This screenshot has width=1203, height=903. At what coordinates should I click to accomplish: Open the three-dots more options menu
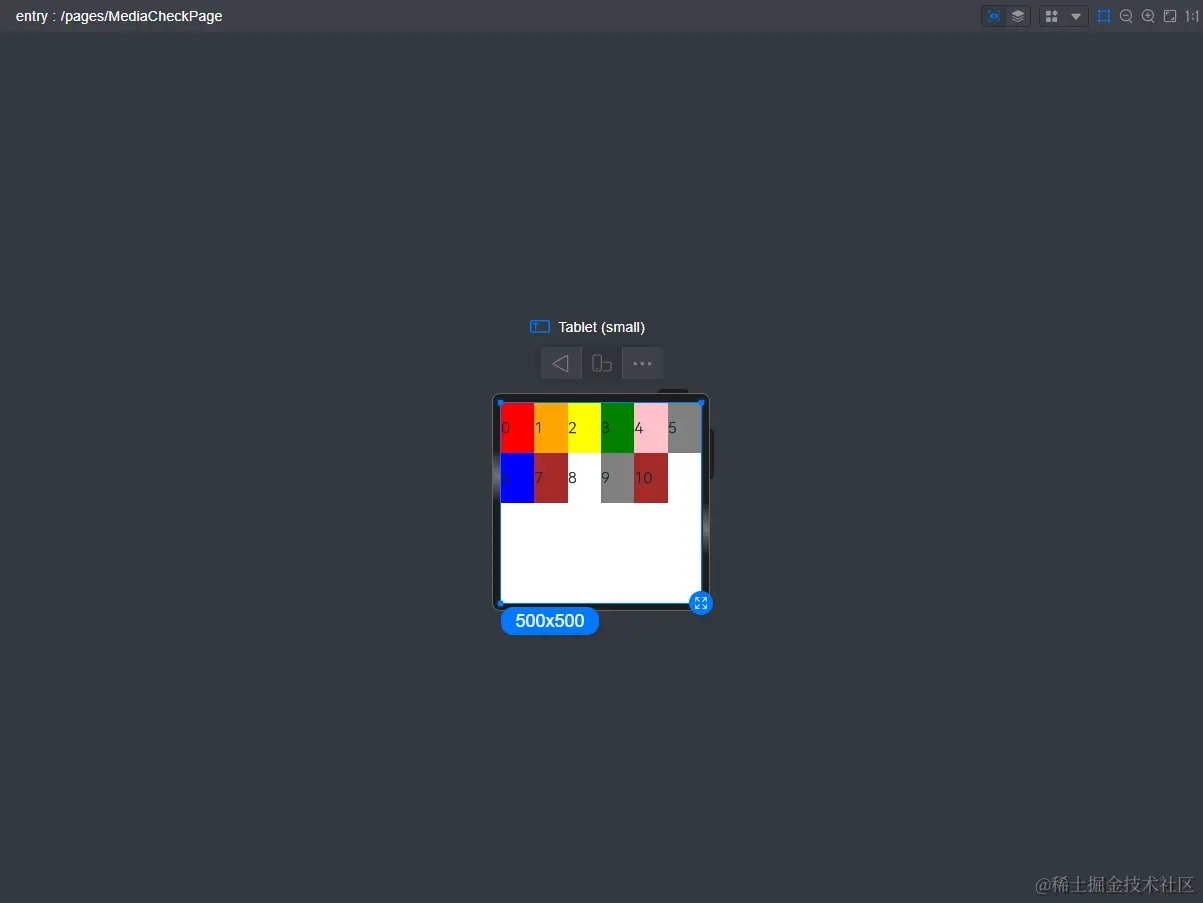pyautogui.click(x=643, y=363)
